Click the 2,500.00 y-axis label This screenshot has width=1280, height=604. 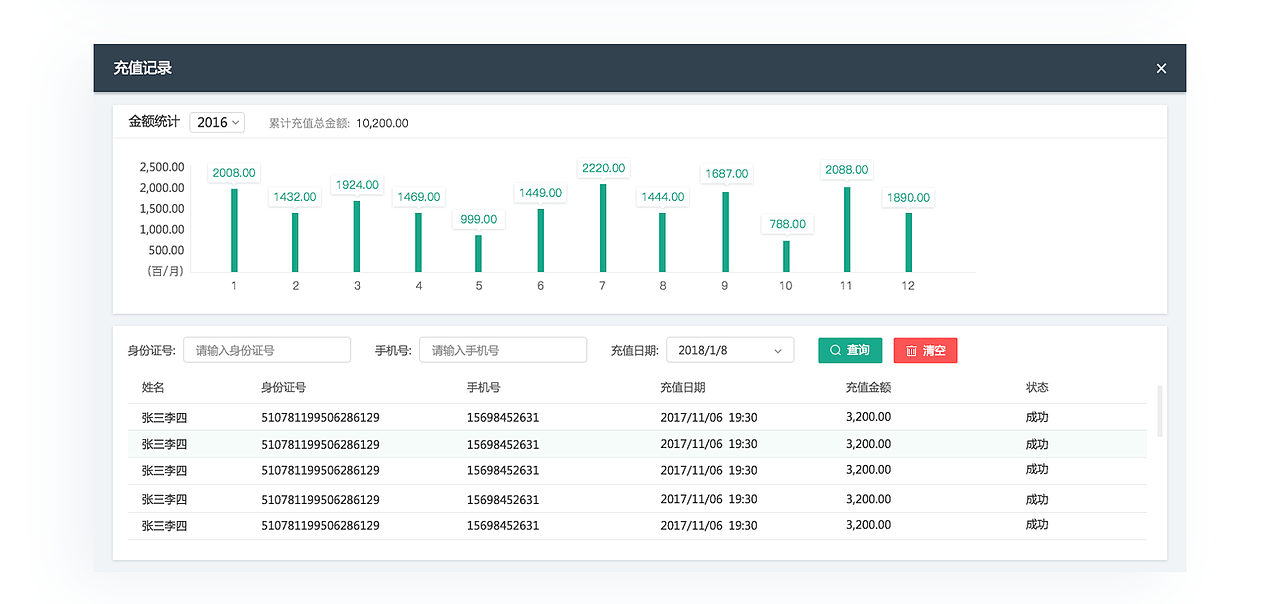(162, 167)
